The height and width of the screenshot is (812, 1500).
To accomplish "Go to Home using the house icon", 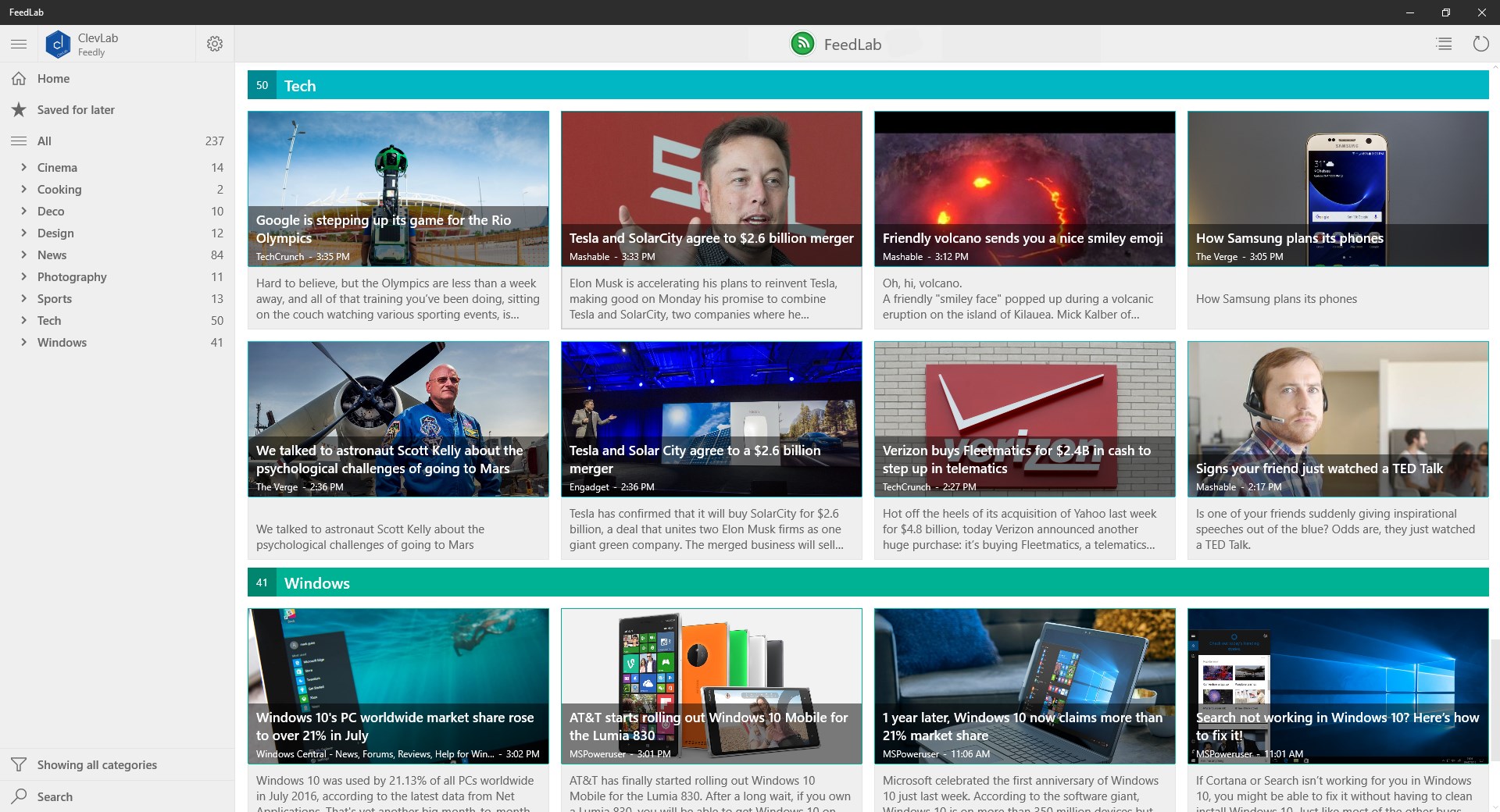I will coord(19,78).
